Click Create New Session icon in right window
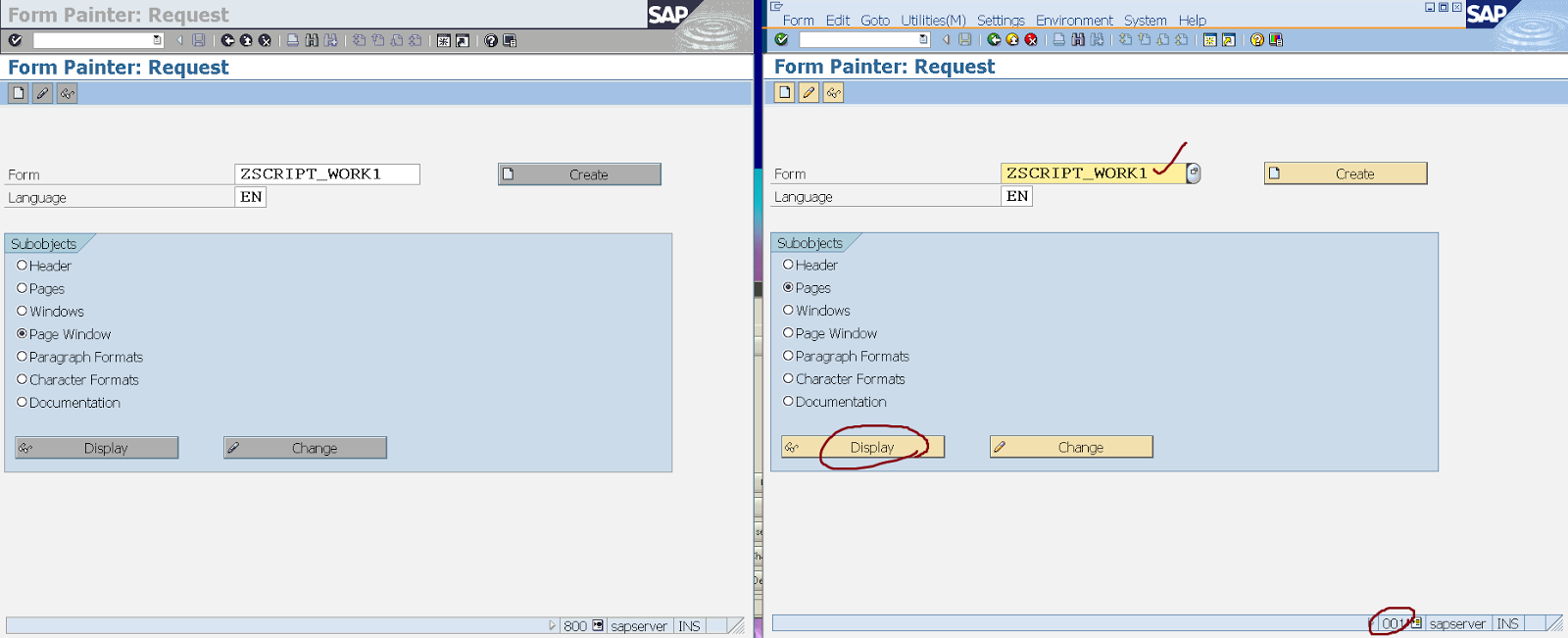Screen dimensions: 1568x638 (x=1210, y=40)
